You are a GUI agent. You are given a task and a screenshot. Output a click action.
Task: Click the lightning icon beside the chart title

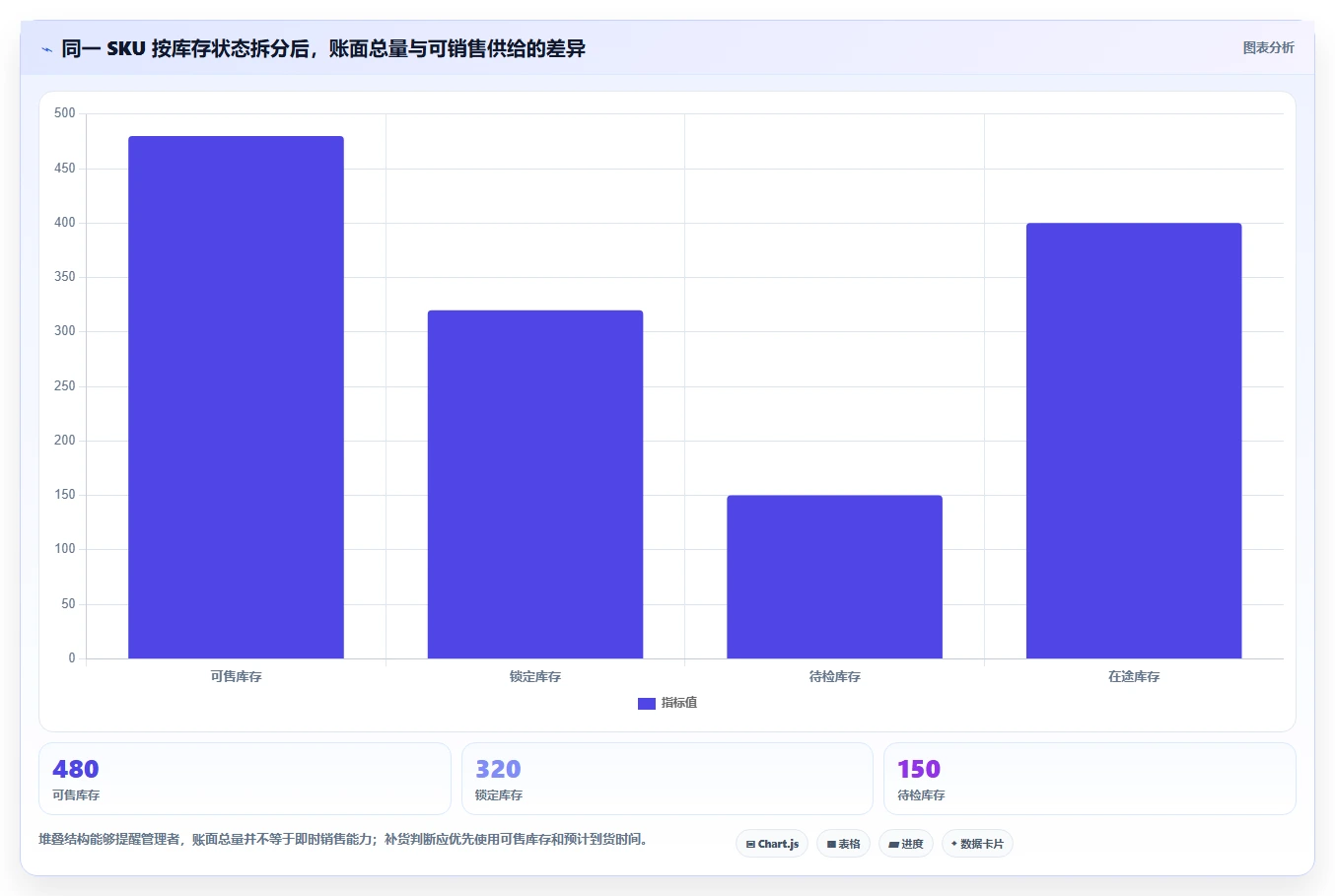[46, 49]
